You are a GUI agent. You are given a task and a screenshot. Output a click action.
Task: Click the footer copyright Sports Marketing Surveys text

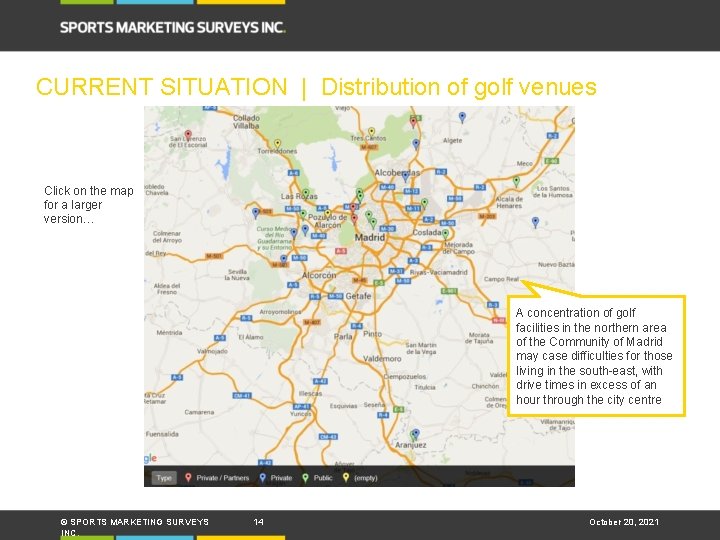[x=135, y=527]
